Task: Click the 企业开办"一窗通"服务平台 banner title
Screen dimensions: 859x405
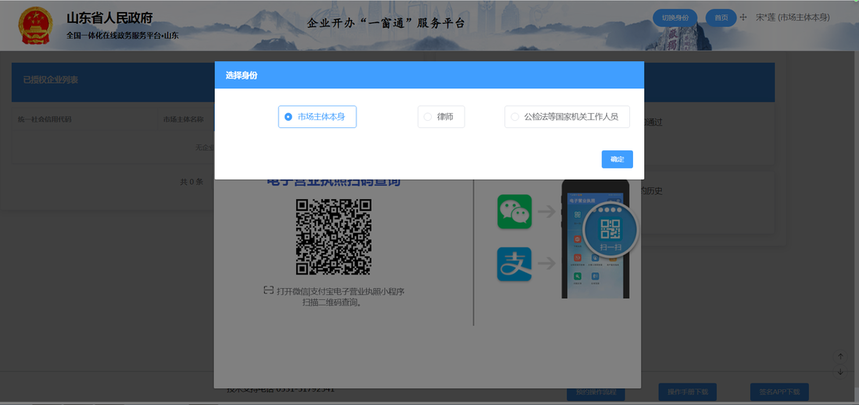Action: 386,23
